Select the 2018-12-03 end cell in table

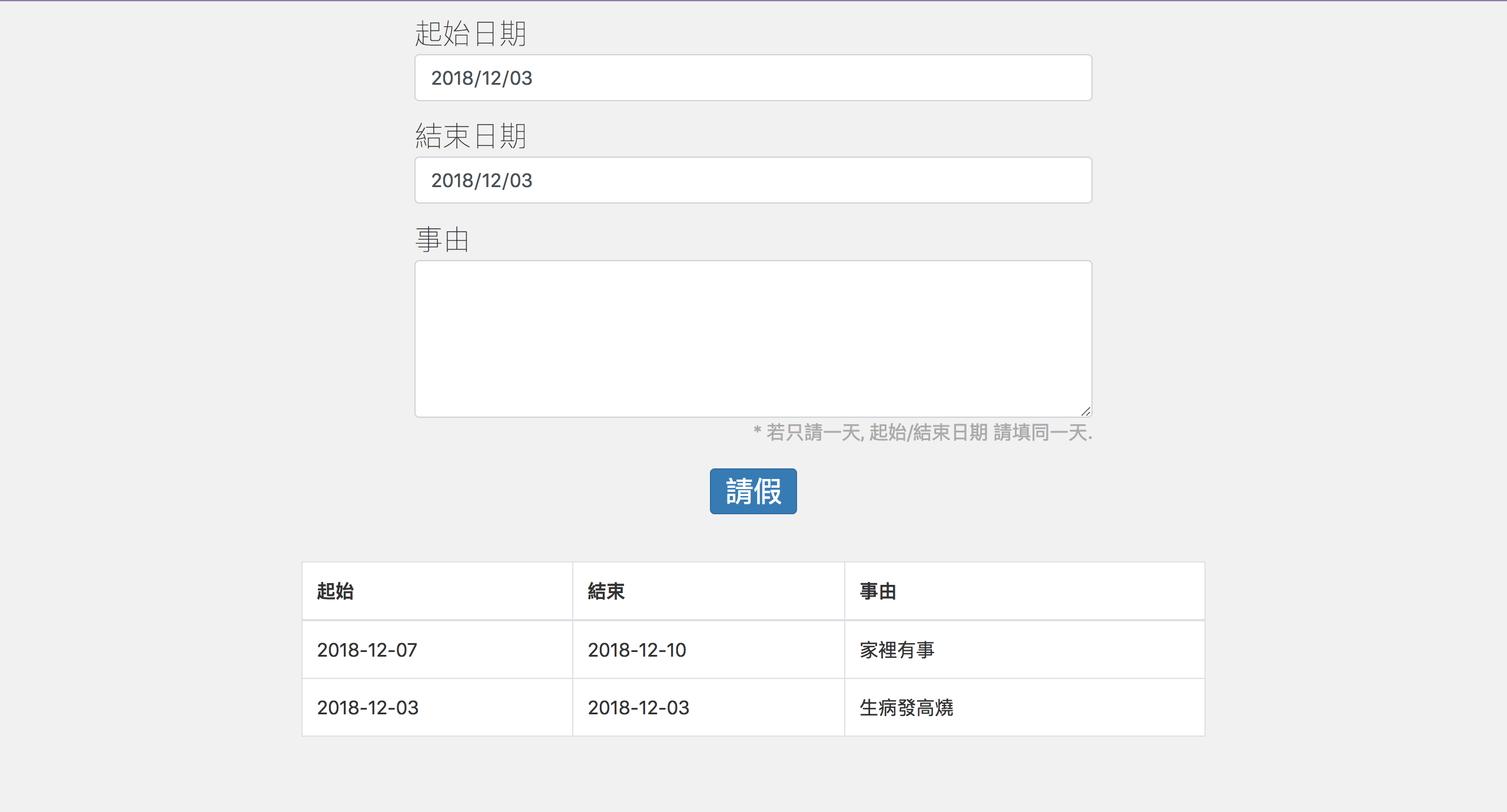[639, 707]
